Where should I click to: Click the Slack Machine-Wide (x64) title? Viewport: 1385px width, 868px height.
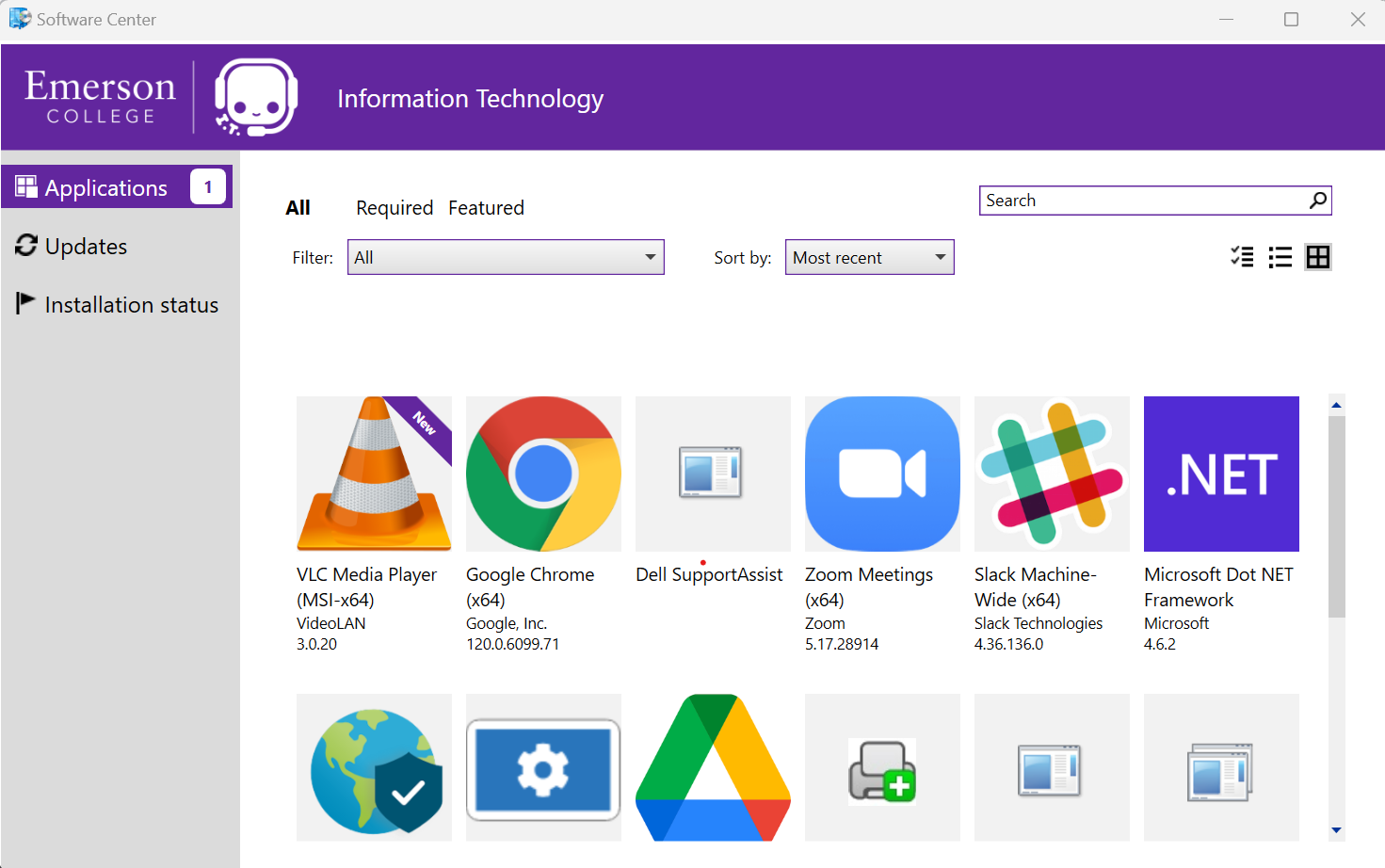(1036, 587)
